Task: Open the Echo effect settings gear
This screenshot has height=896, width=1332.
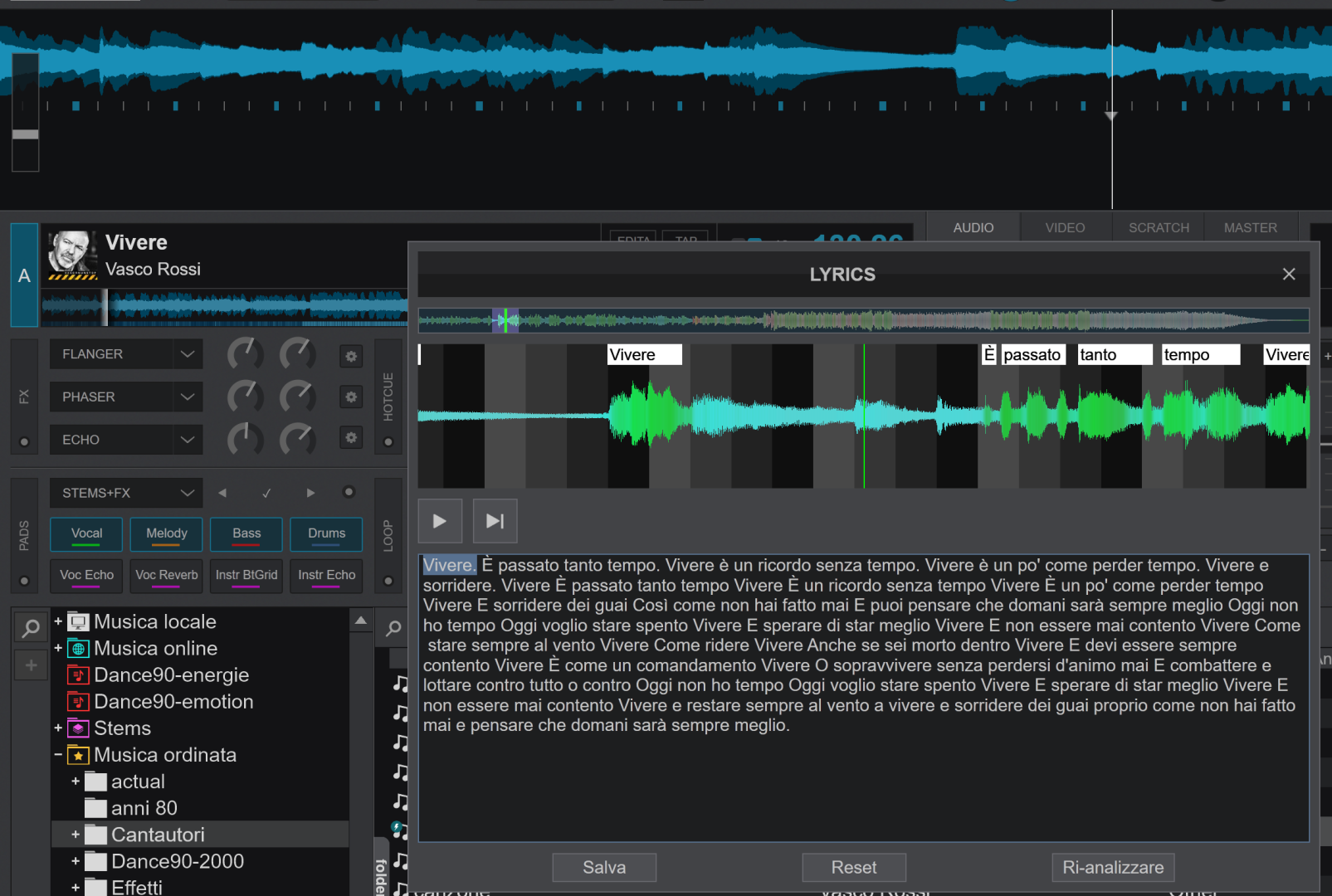Action: point(351,438)
